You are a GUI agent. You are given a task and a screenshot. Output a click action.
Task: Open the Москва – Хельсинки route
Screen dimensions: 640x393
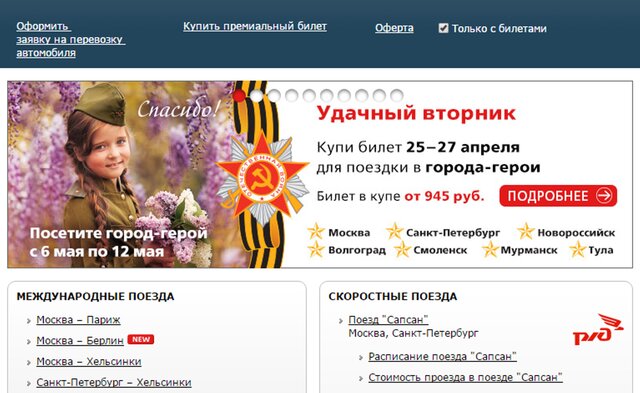(x=89, y=362)
